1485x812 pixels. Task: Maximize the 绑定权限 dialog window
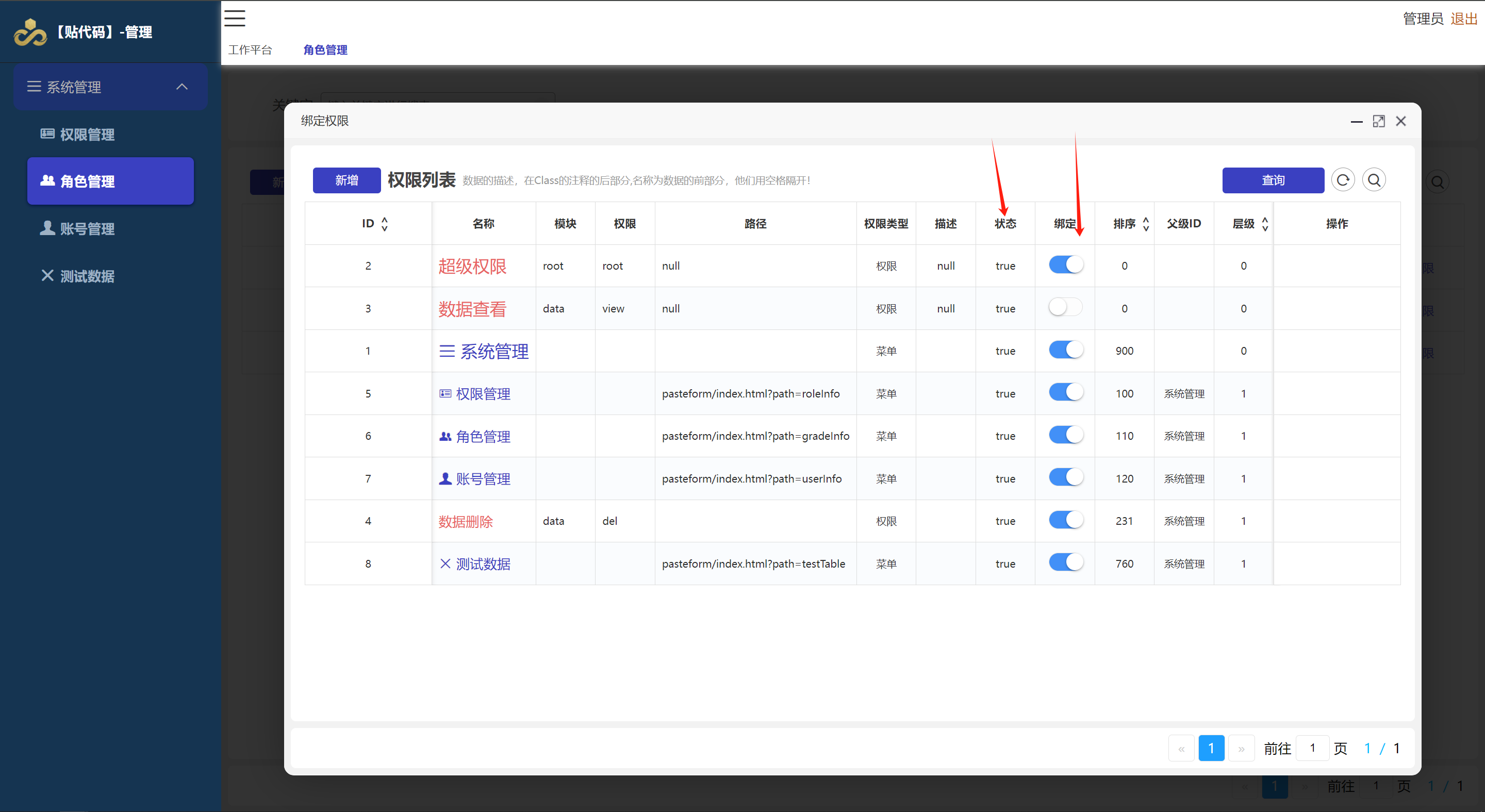[x=1378, y=121]
